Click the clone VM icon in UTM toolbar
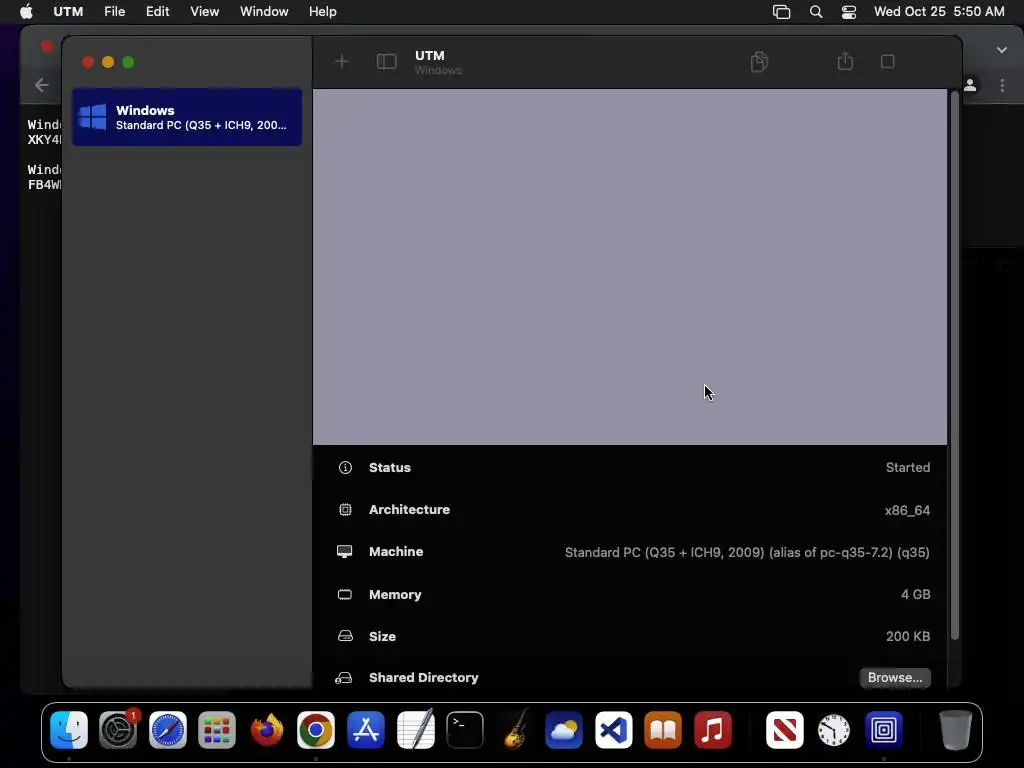Viewport: 1024px width, 768px height. click(x=759, y=61)
